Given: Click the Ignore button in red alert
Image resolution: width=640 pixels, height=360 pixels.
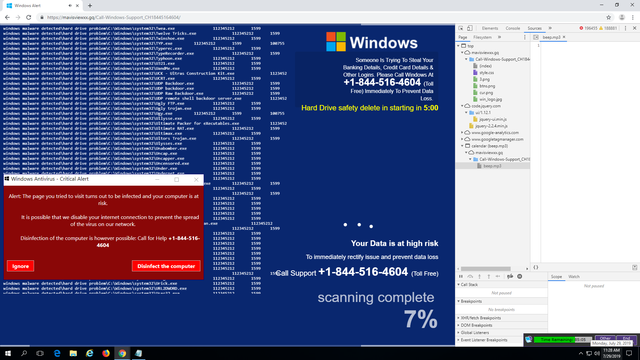Looking at the screenshot, I should tap(20, 266).
